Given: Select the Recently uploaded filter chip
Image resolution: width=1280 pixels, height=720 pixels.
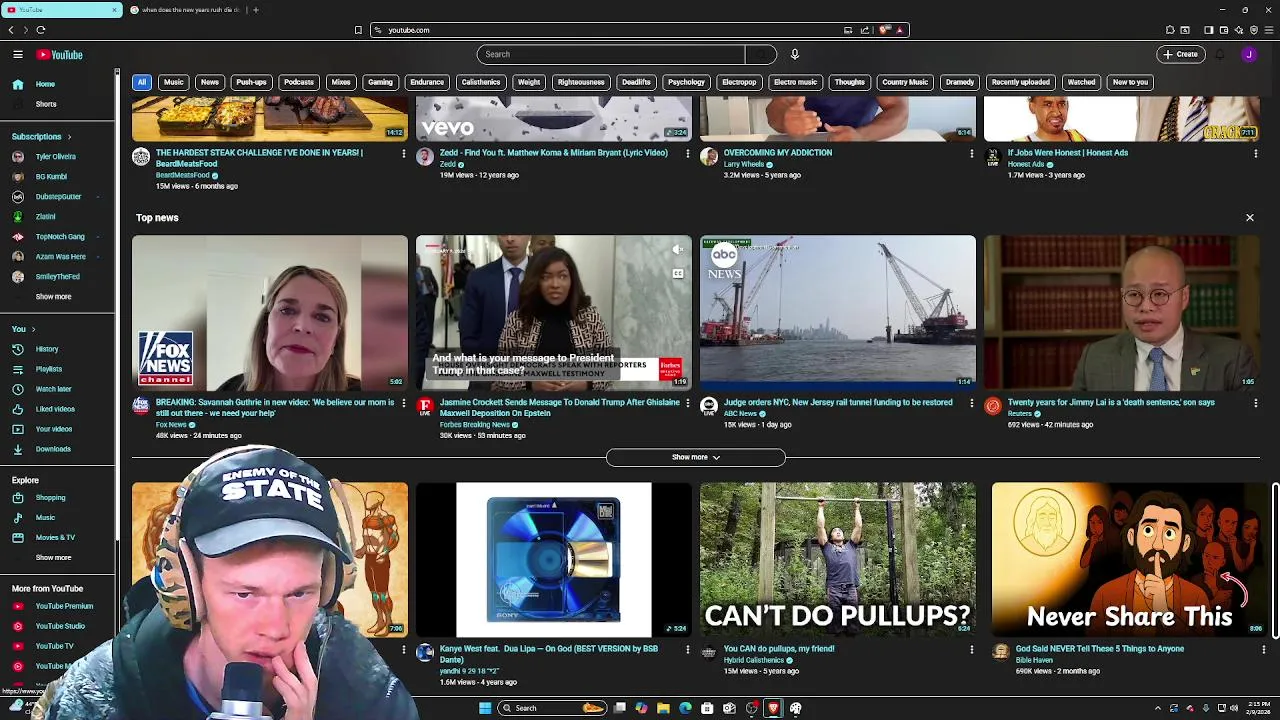Looking at the screenshot, I should (x=1020, y=82).
